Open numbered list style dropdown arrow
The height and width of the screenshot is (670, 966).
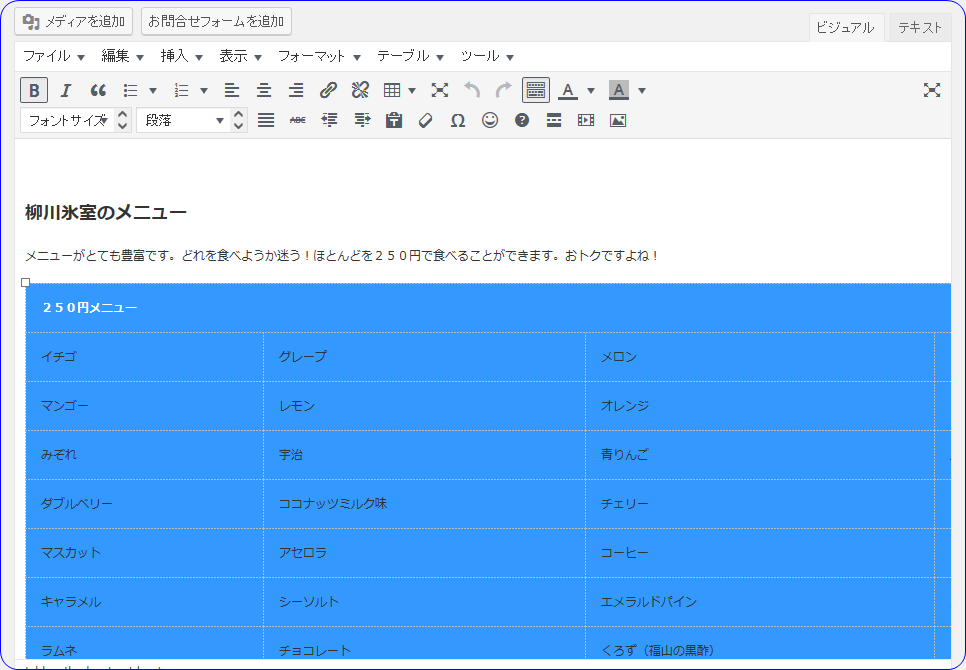tap(204, 91)
